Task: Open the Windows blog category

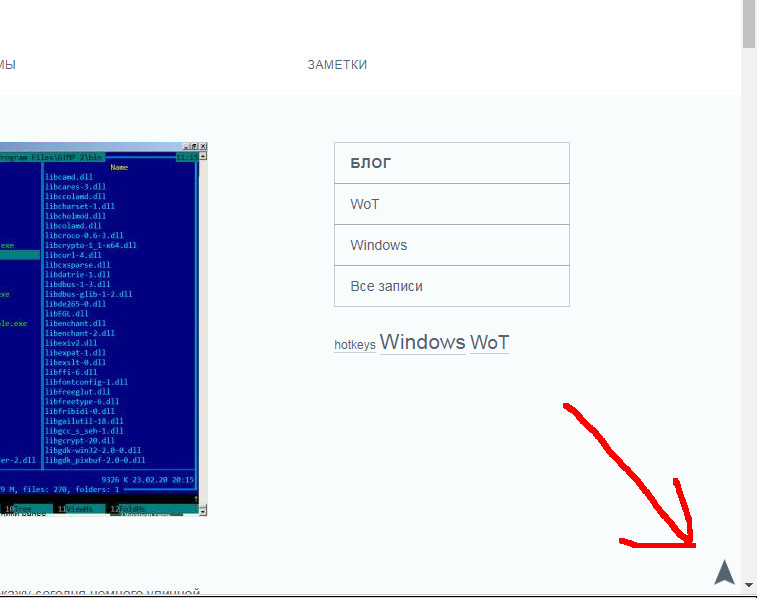Action: 452,245
